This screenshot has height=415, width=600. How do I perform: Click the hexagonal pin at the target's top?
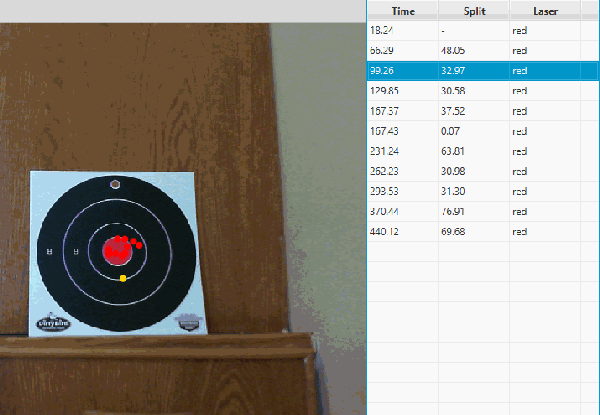[115, 184]
